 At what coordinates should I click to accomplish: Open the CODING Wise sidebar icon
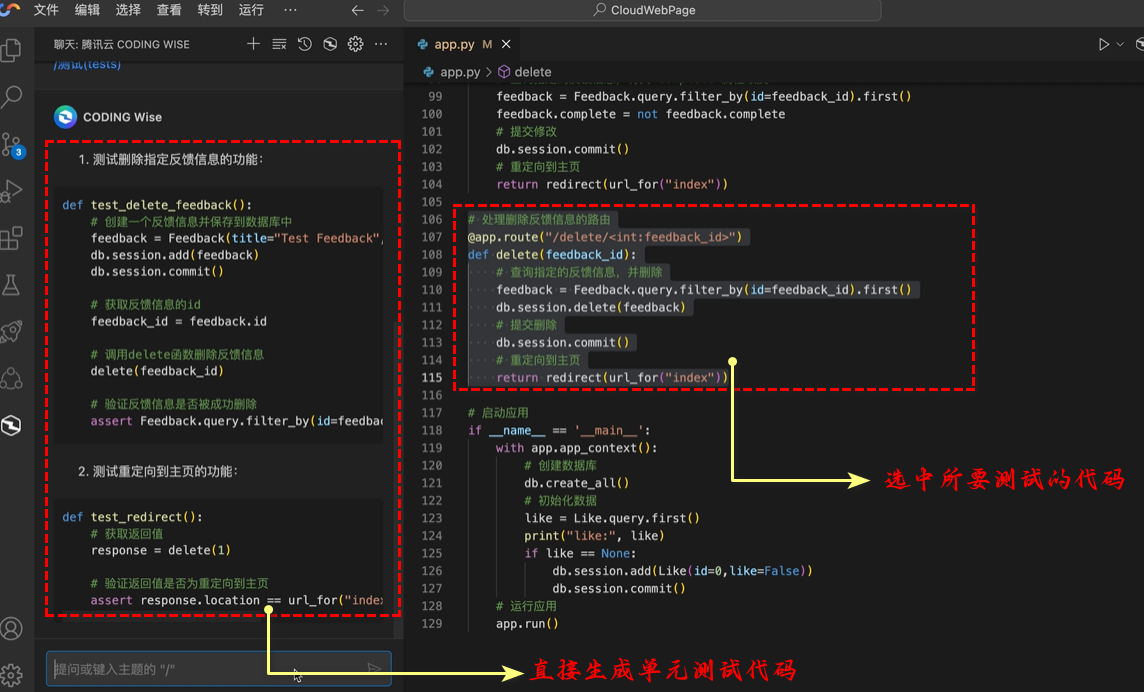pyautogui.click(x=12, y=425)
